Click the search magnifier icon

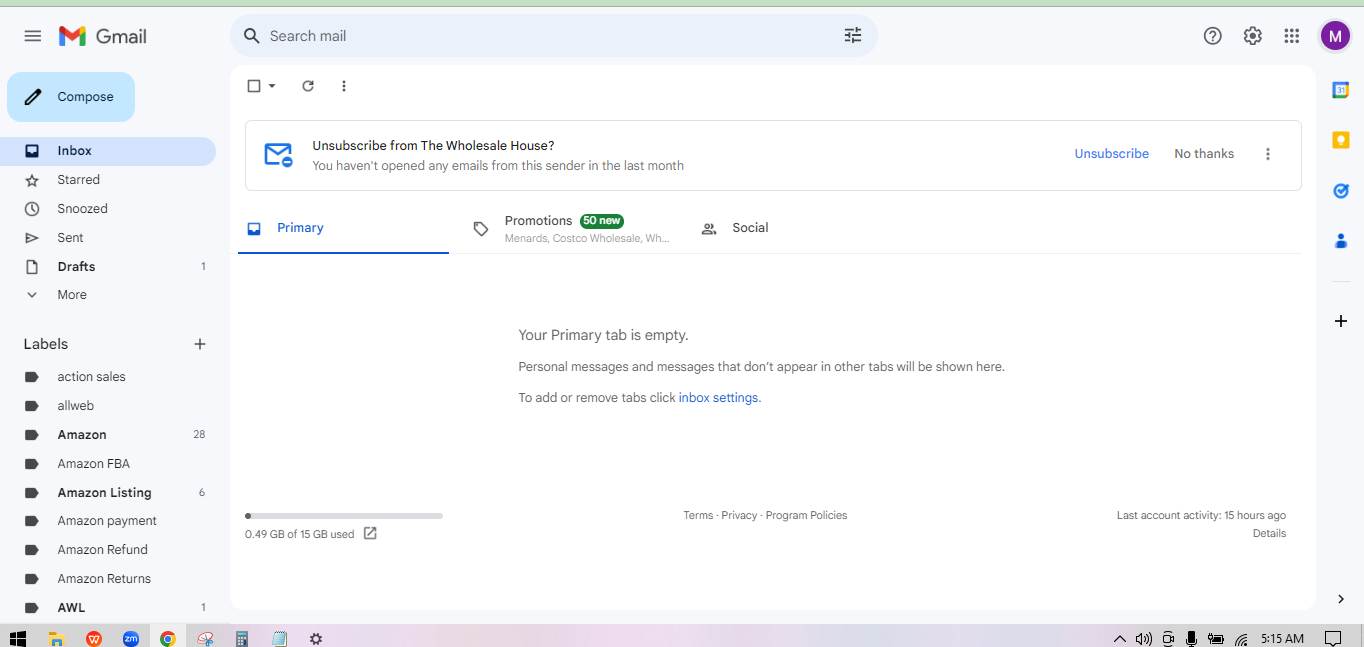252,36
